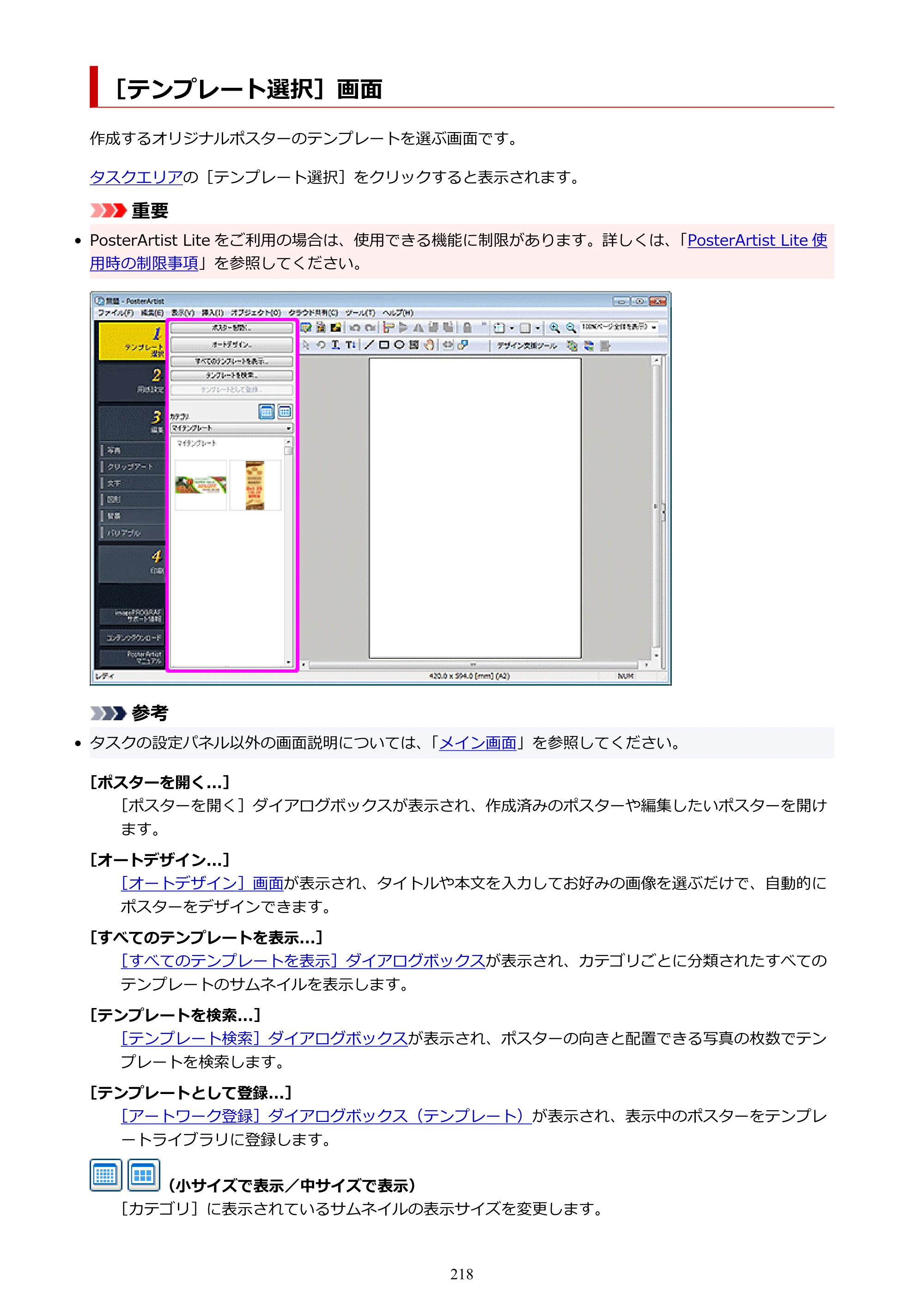Click the すべてのテンプレートを表示... button

click(231, 361)
